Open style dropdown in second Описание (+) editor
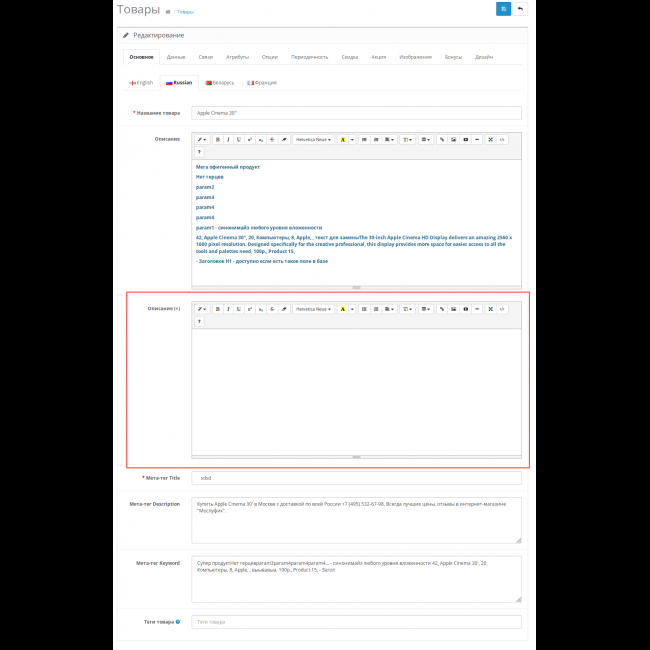 (x=201, y=309)
